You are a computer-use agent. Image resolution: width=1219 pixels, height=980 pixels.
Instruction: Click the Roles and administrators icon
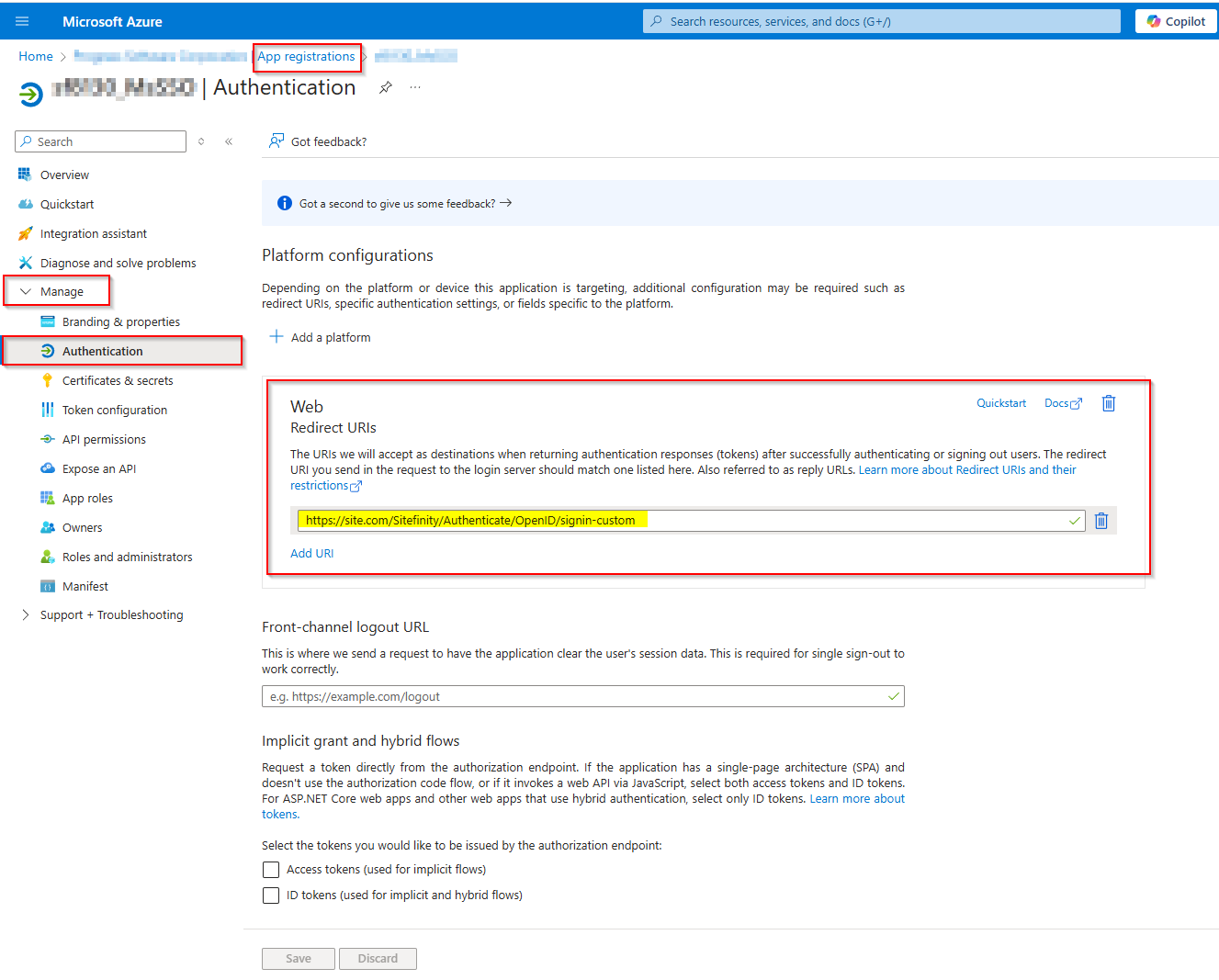click(x=48, y=557)
